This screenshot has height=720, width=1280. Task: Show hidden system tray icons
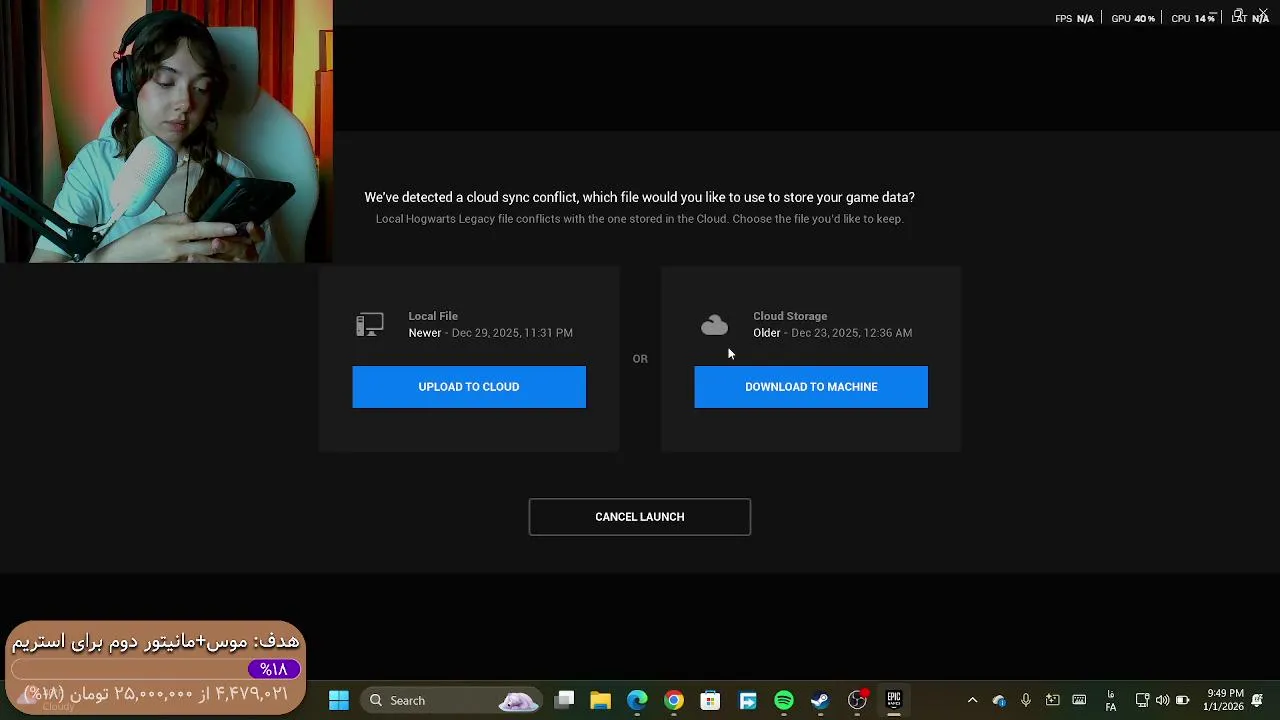[x=972, y=700]
